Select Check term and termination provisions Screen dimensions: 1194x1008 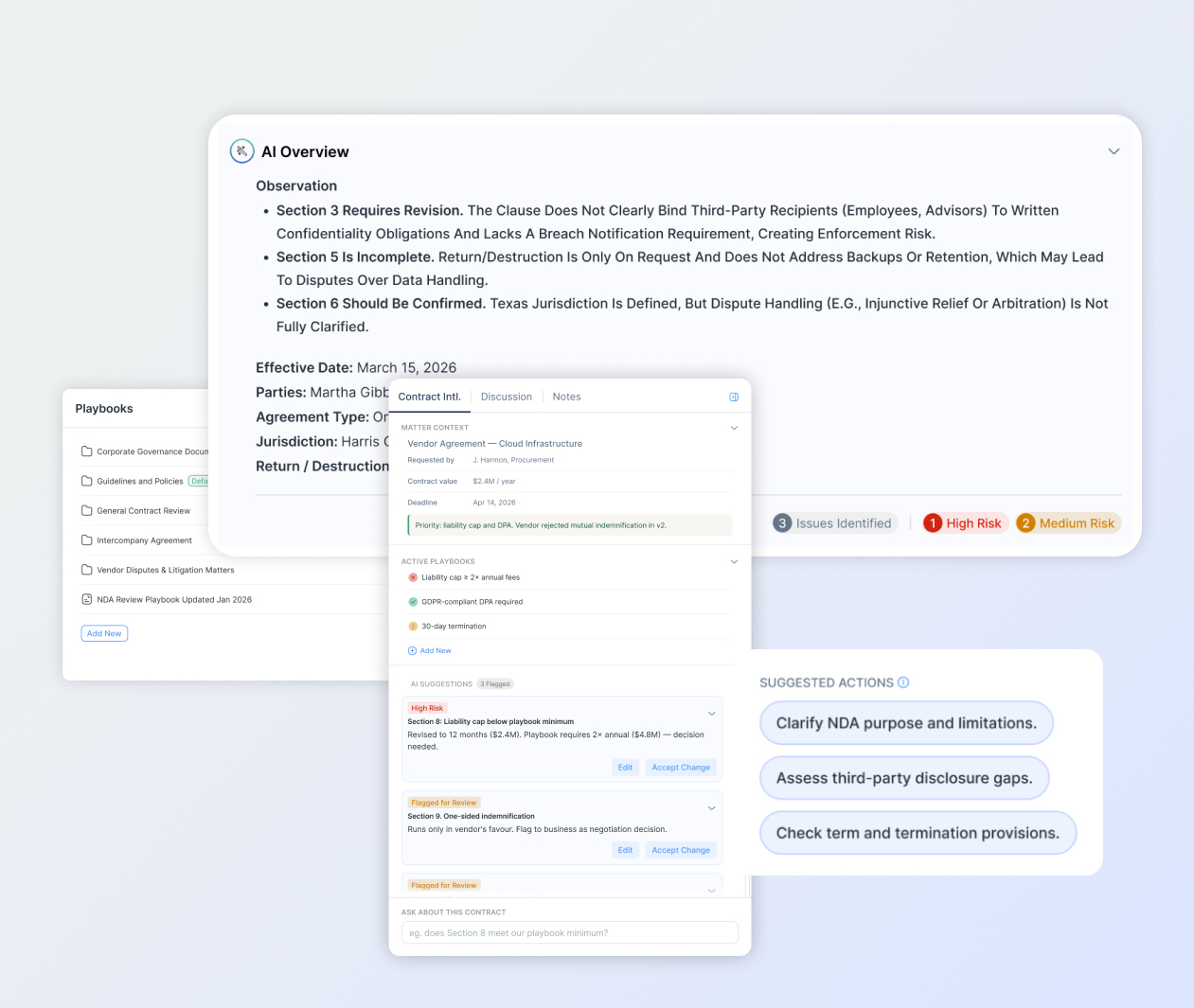click(918, 833)
